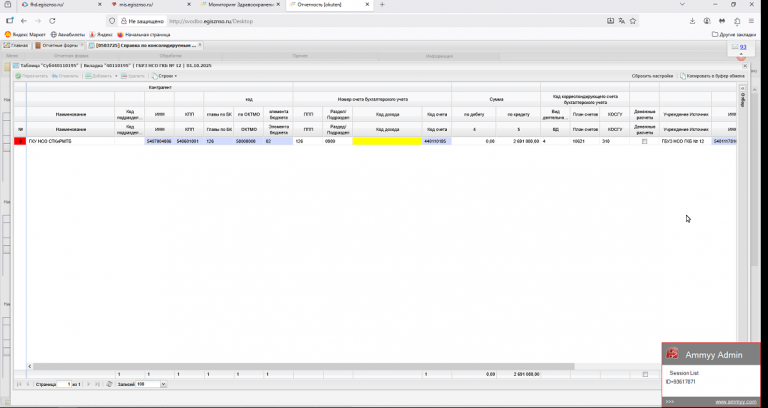This screenshot has width=768, height=408.
Task: Open the browser extensions icon
Action: pos(737,21)
